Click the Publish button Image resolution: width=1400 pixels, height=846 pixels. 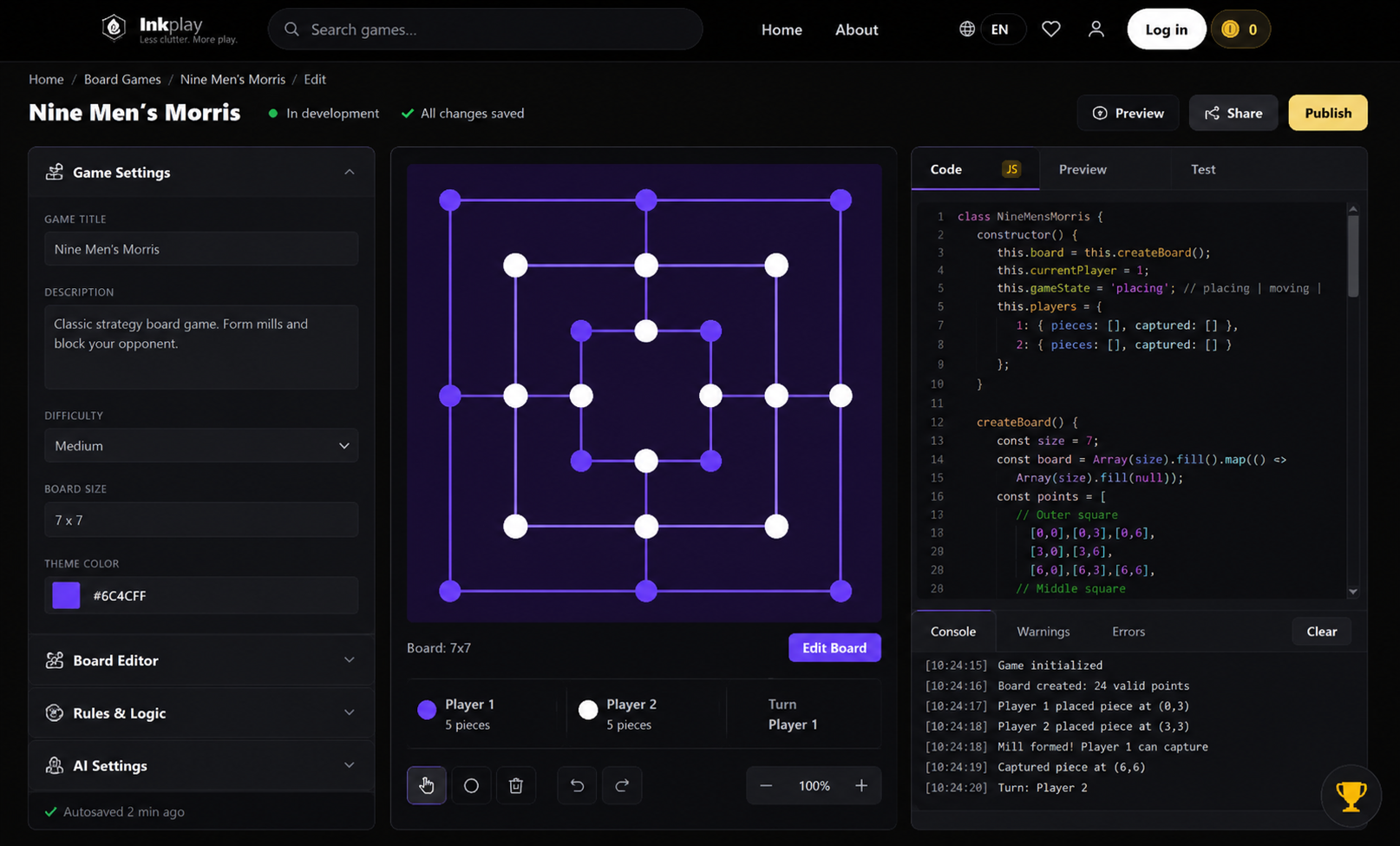pyautogui.click(x=1328, y=113)
